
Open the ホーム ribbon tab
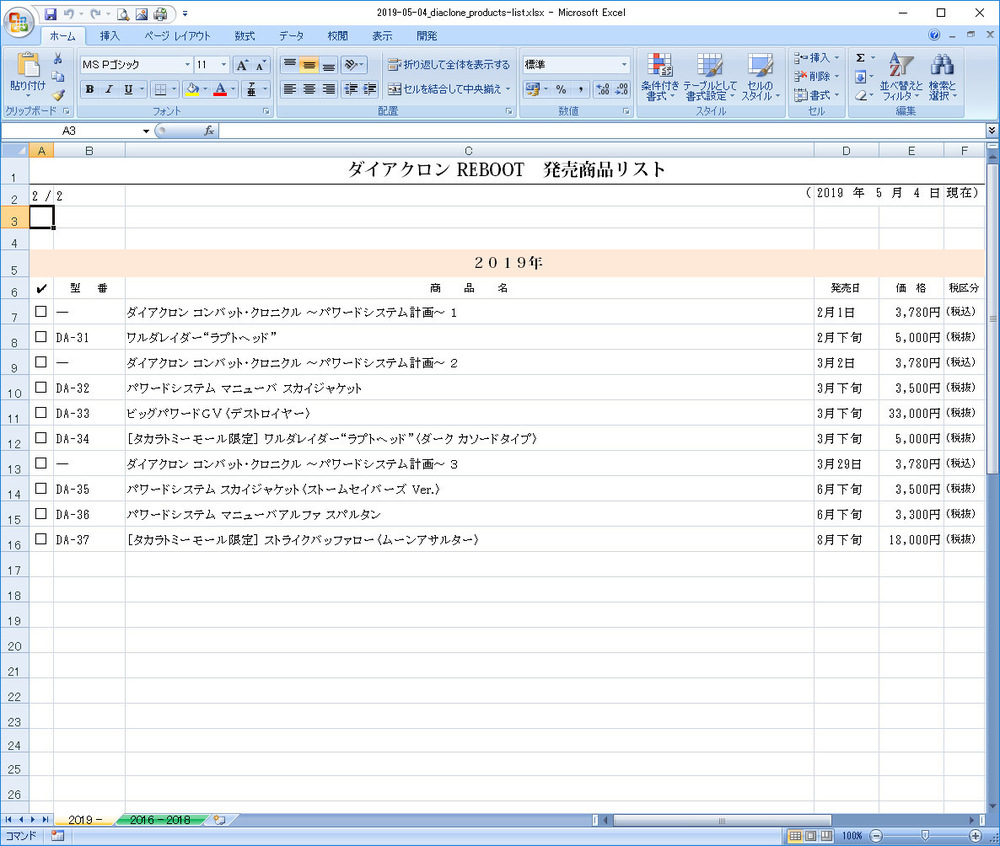tap(62, 36)
